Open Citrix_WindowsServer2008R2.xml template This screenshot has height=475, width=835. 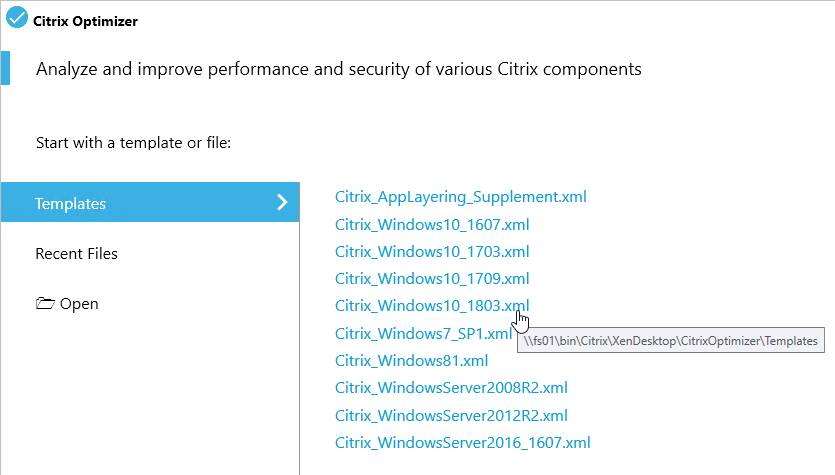tap(451, 388)
